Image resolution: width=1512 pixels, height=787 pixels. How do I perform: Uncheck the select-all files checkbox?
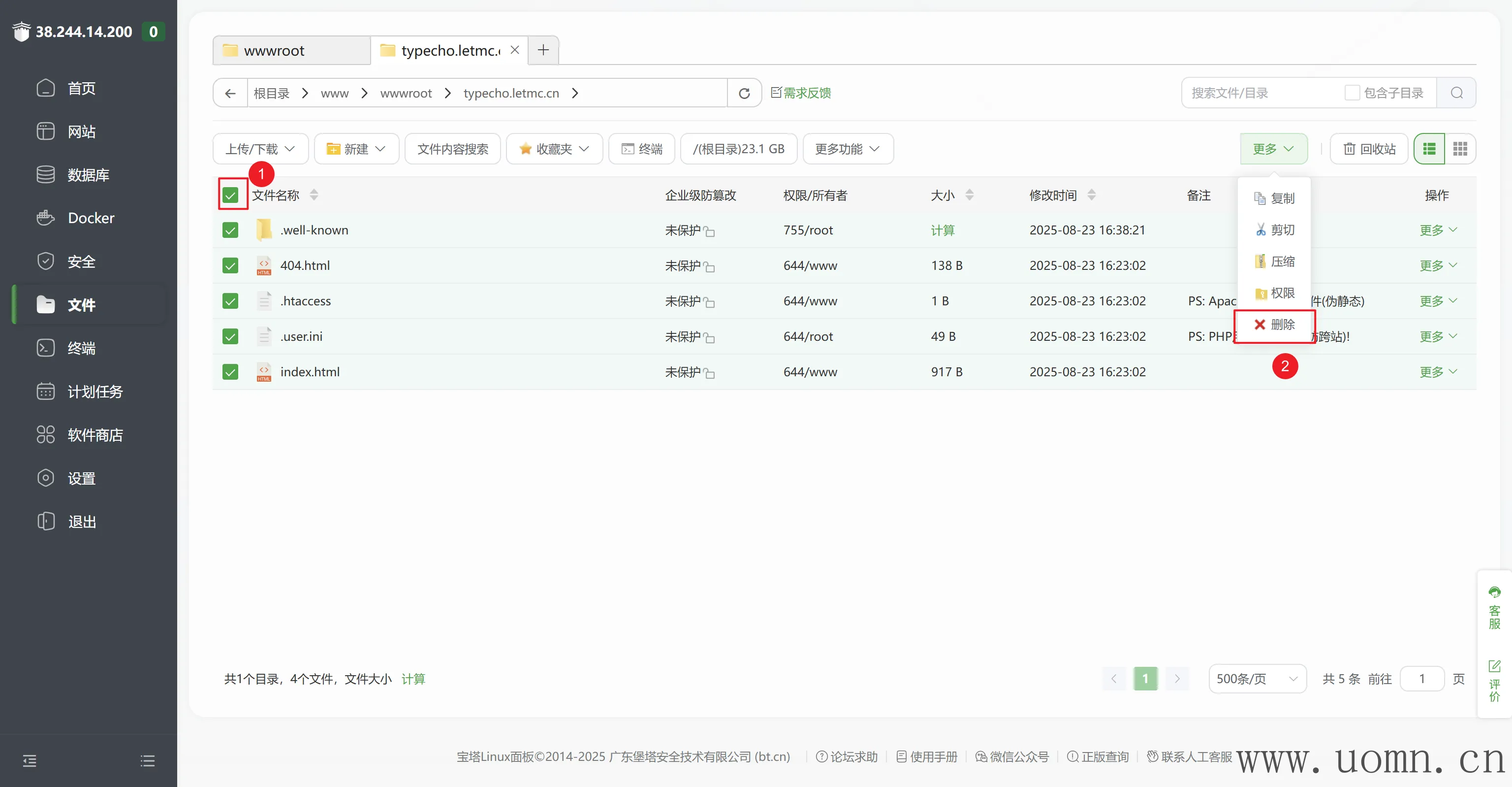coord(230,195)
